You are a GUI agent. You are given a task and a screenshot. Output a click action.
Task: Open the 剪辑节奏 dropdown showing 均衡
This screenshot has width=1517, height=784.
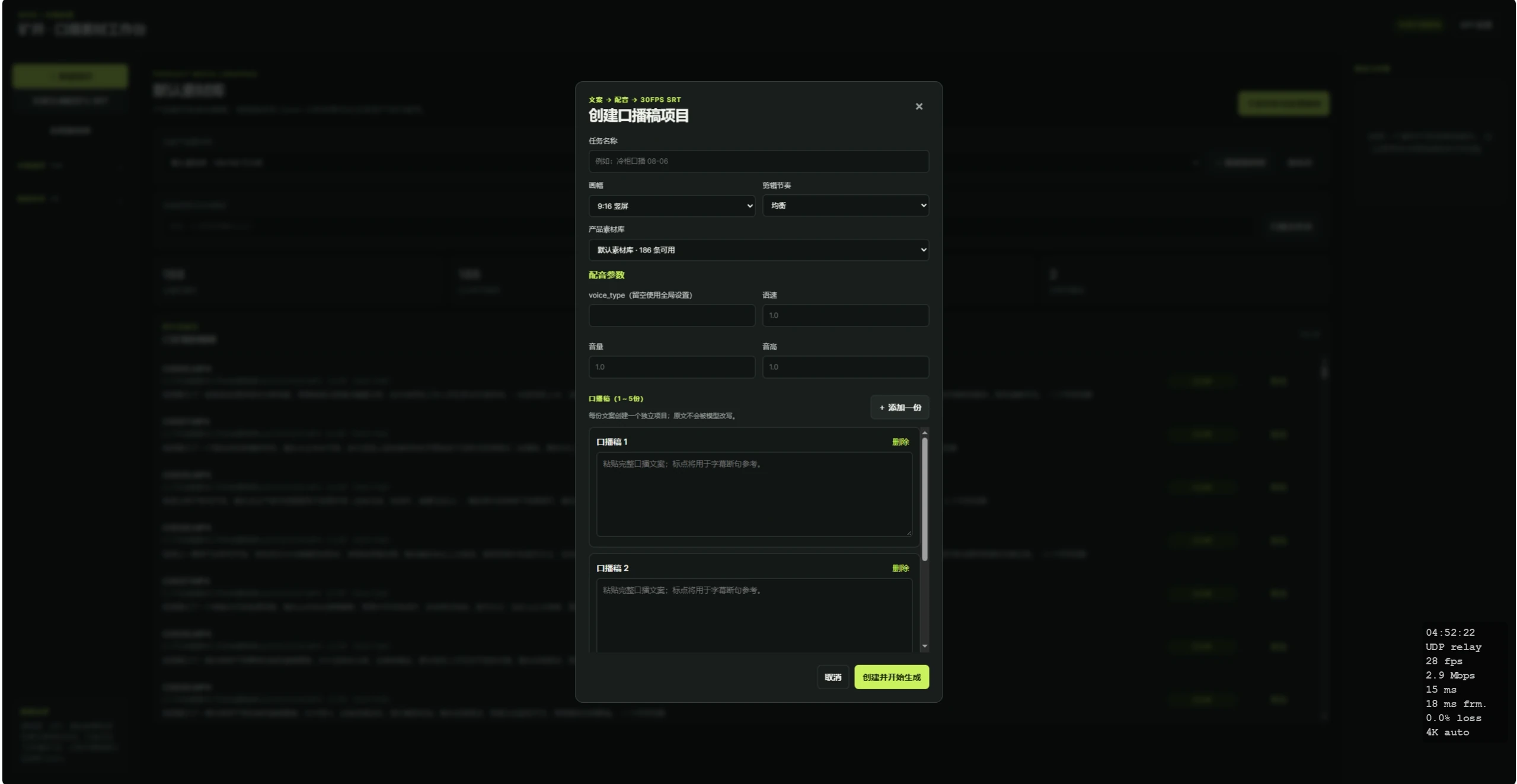click(x=845, y=206)
